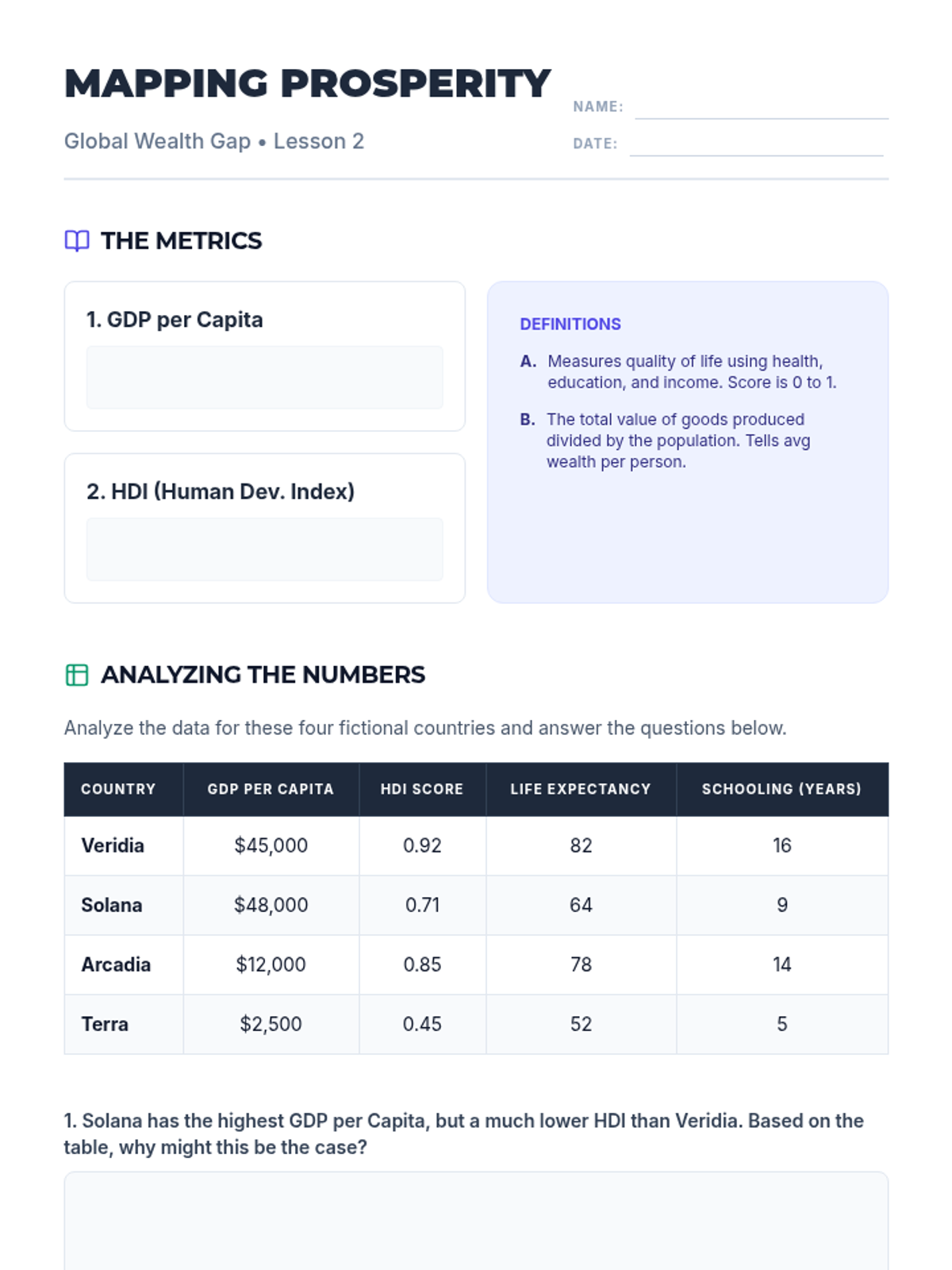
Task: Click the Name input line
Action: pyautogui.click(x=762, y=108)
